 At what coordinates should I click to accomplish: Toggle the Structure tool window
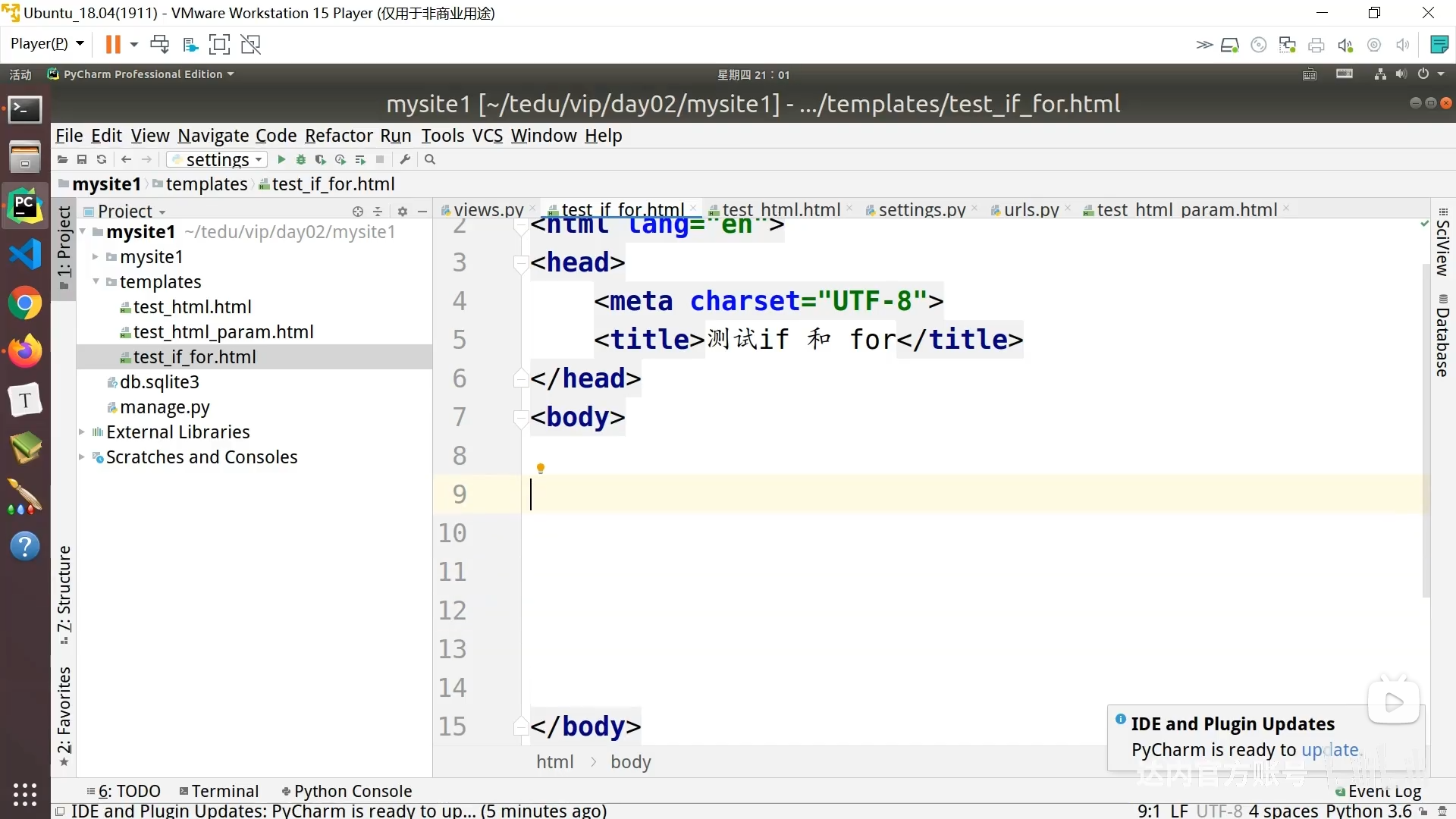[x=64, y=593]
